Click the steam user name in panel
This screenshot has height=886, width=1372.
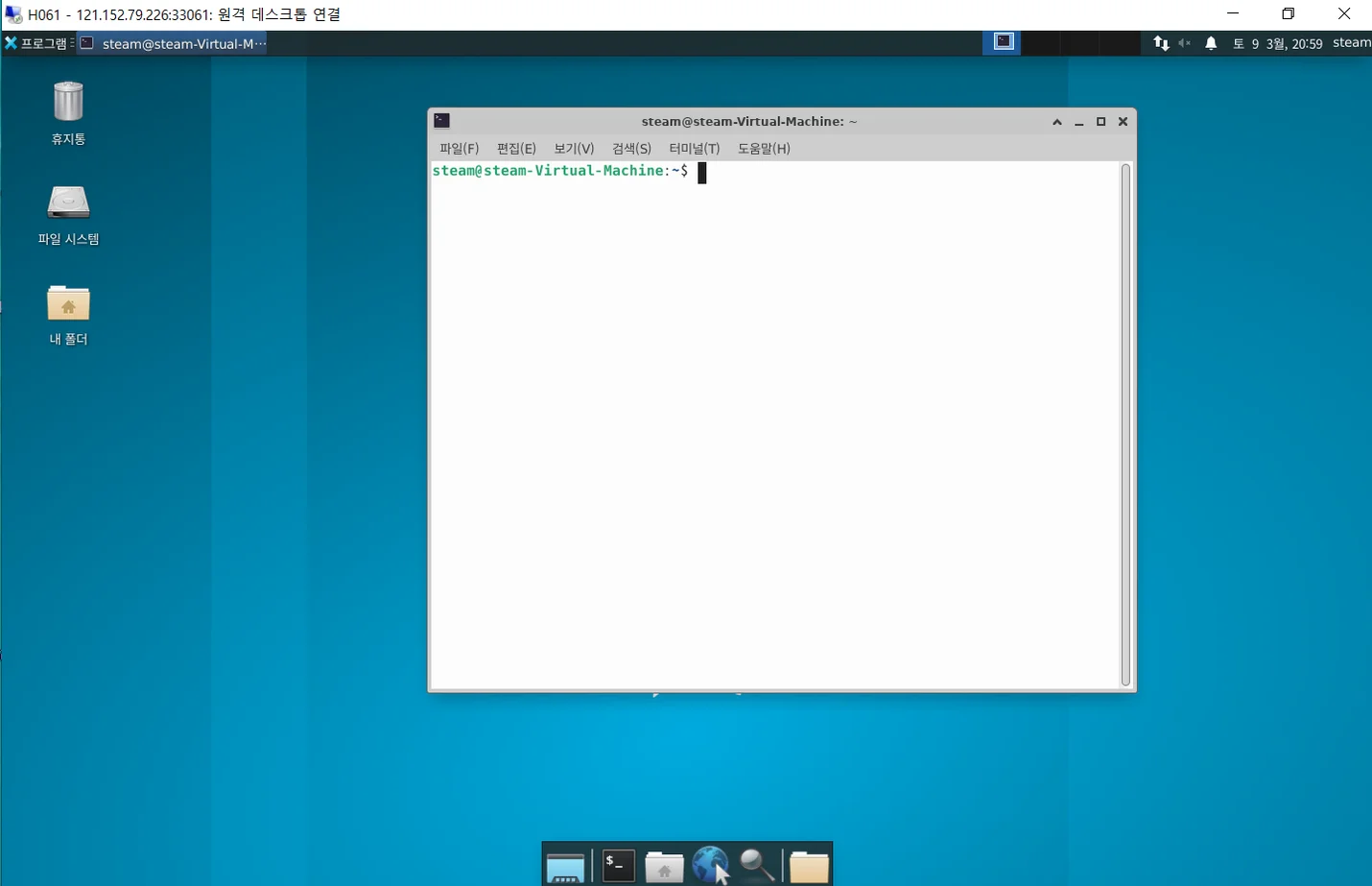[1351, 42]
